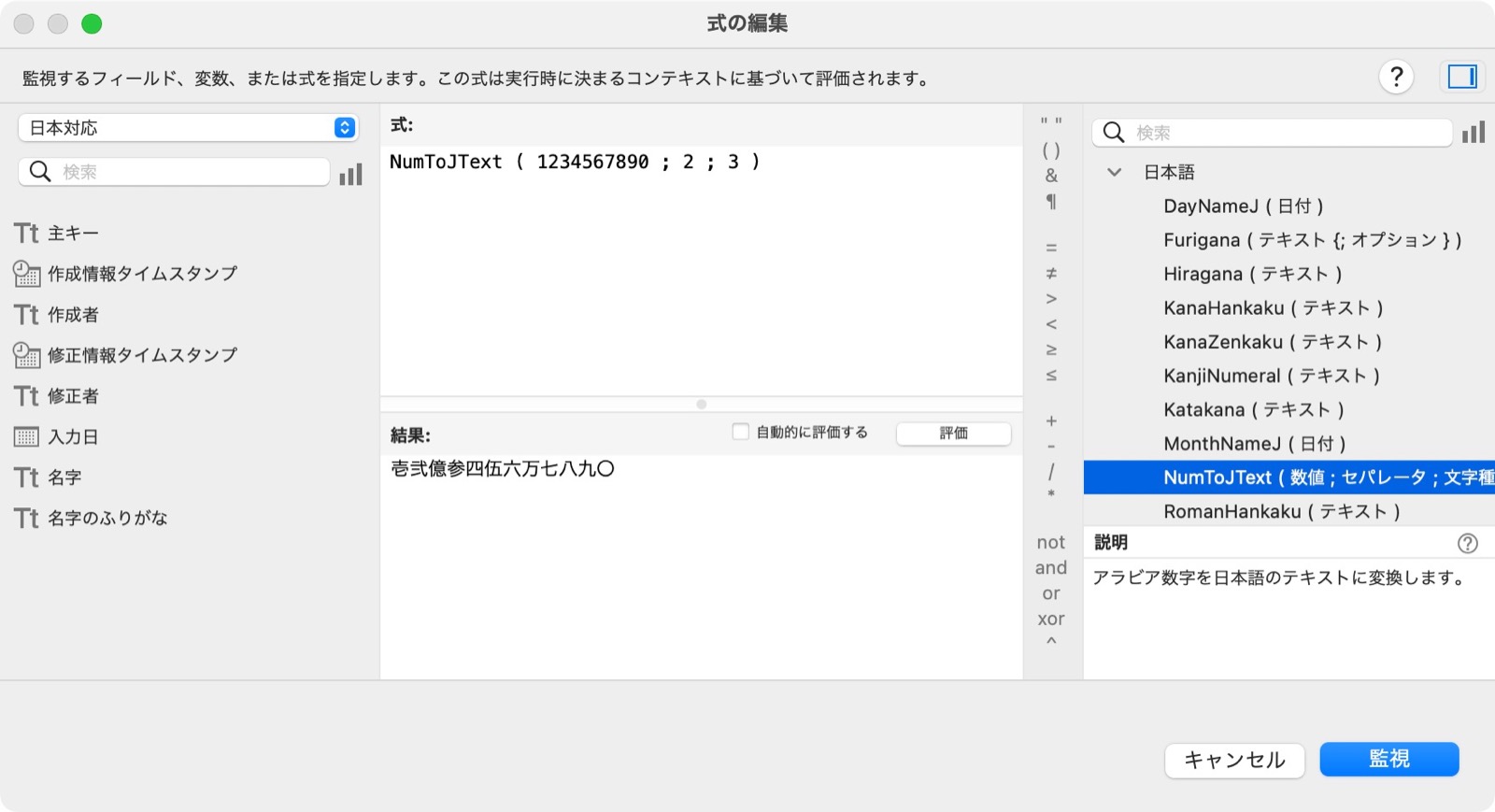Enable the 自動的に評価する checkbox

point(741,432)
